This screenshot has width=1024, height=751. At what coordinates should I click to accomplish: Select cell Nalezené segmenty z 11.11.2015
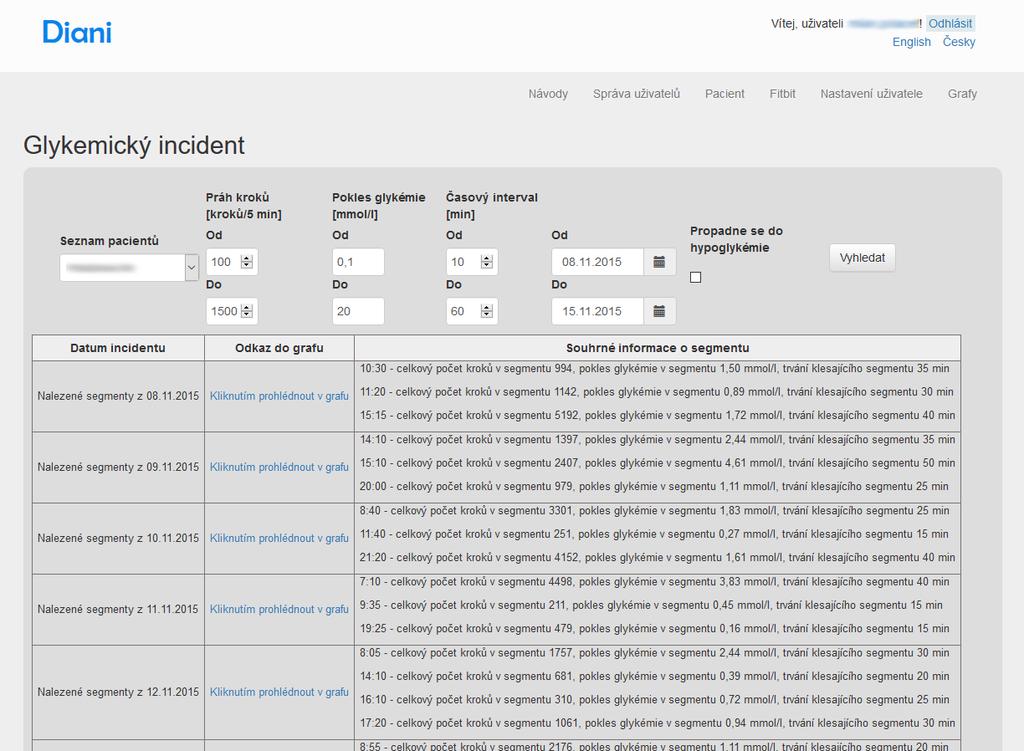tap(118, 609)
